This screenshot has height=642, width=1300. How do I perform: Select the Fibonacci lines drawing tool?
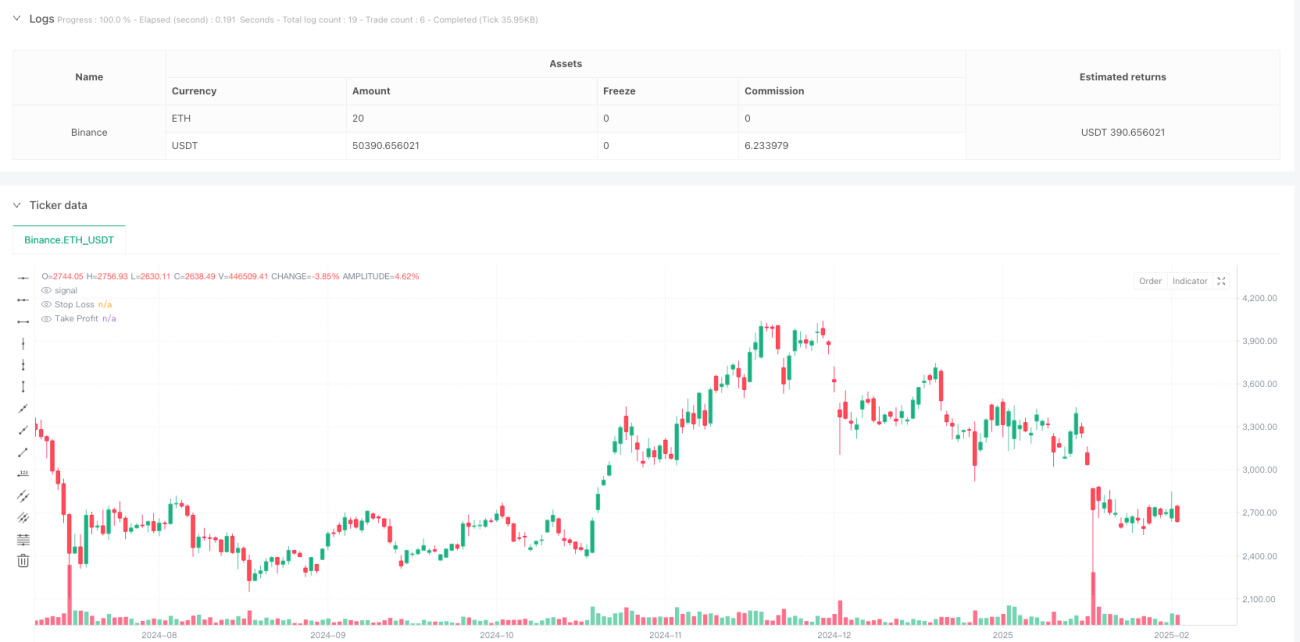point(23,539)
